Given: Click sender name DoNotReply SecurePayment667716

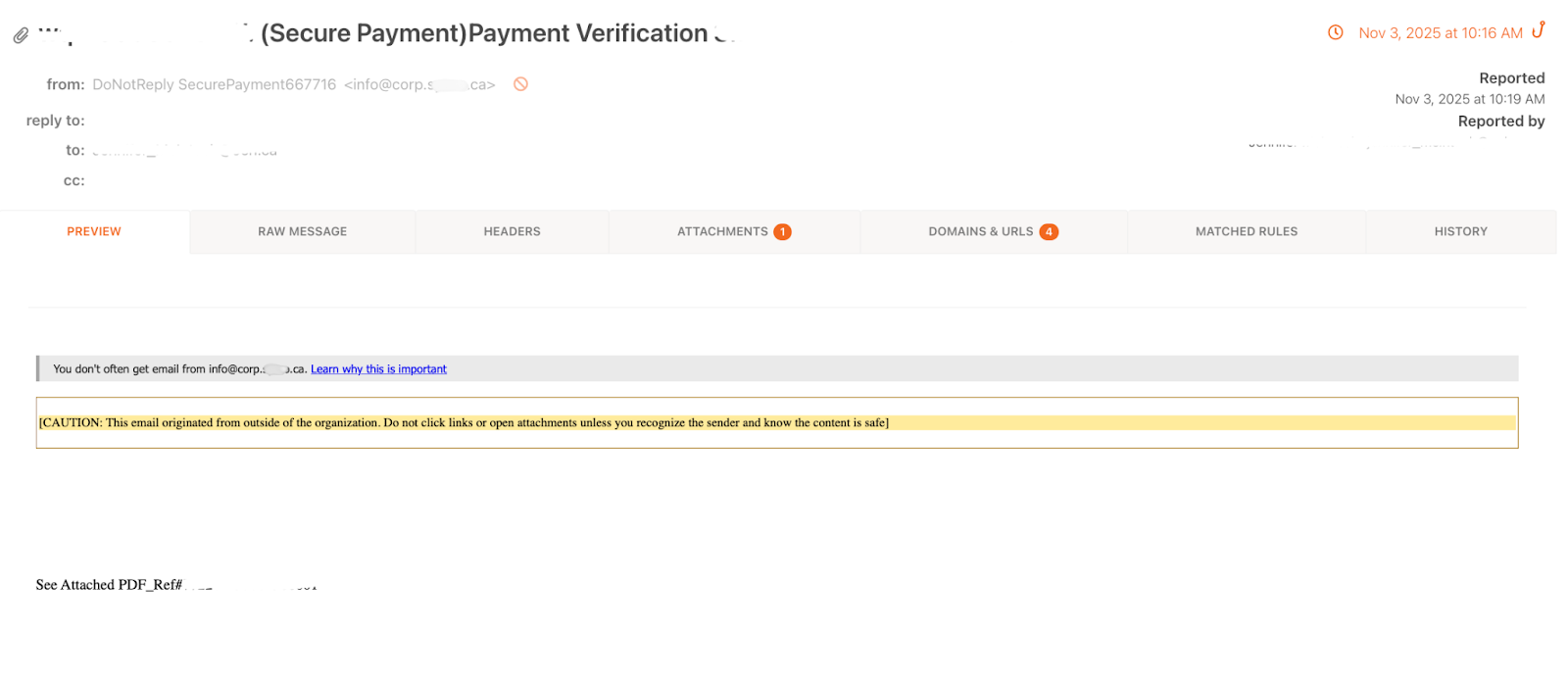Looking at the screenshot, I should pyautogui.click(x=214, y=85).
